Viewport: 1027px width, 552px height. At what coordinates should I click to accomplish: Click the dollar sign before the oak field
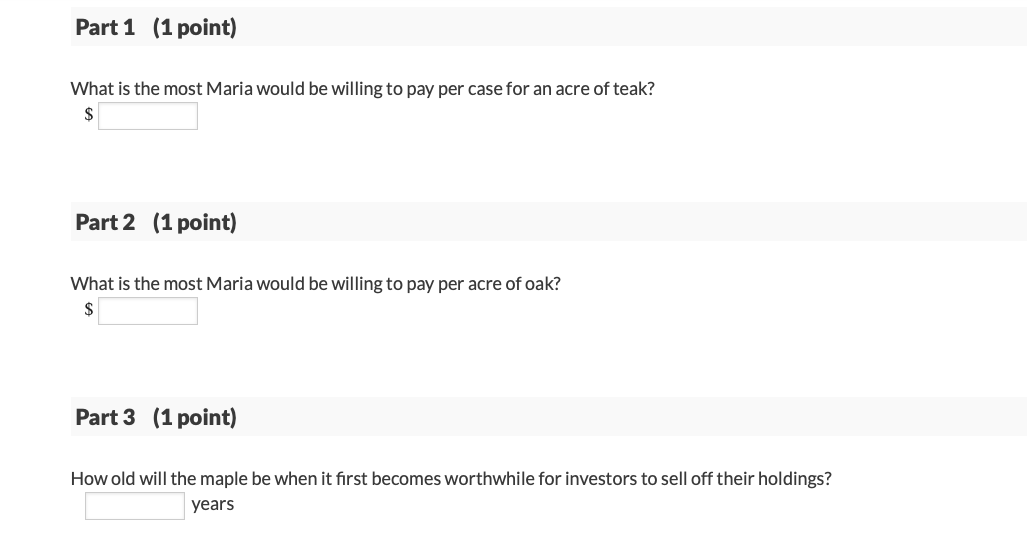[88, 309]
